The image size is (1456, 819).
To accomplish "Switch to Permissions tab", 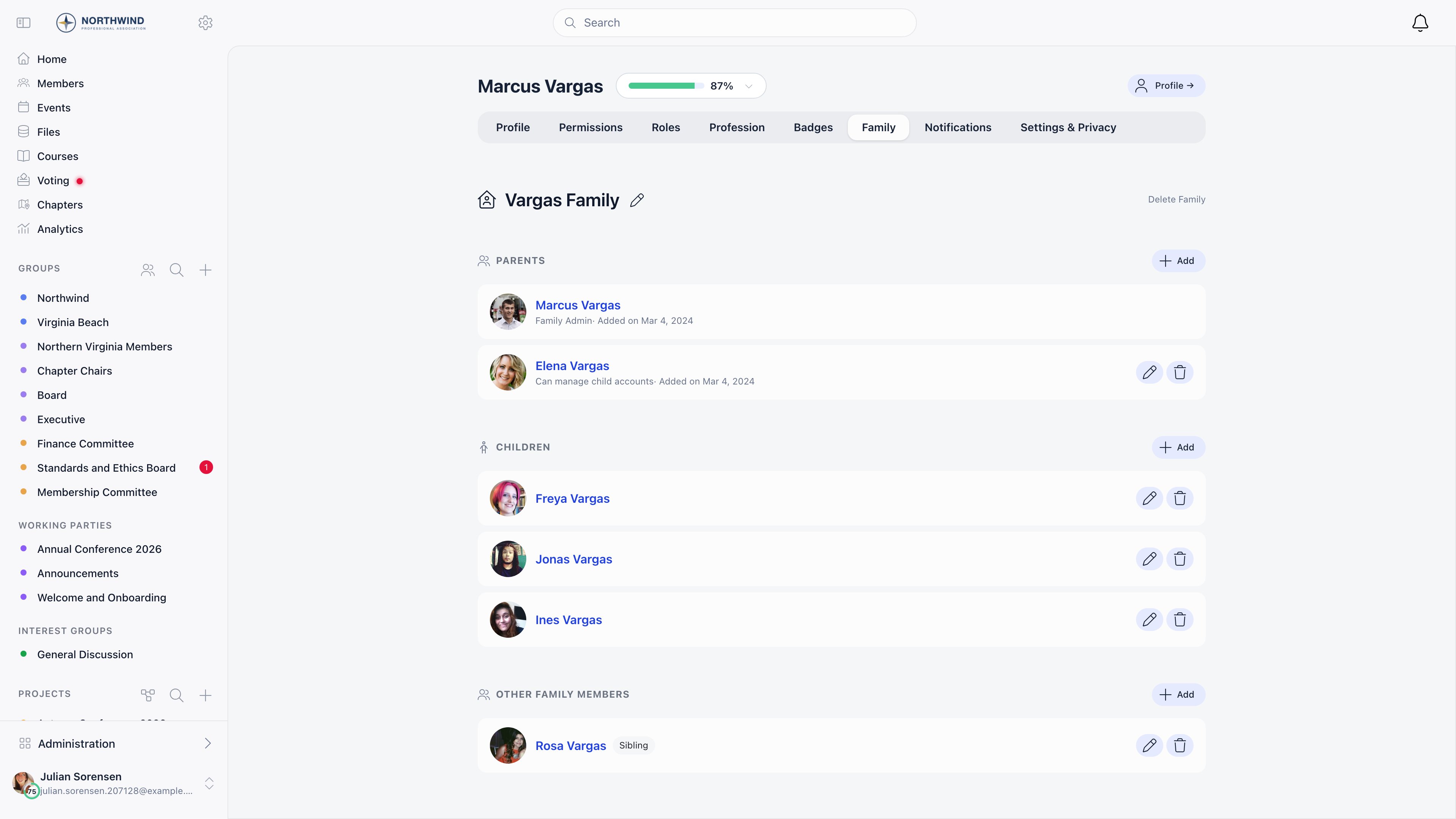I will point(591,128).
